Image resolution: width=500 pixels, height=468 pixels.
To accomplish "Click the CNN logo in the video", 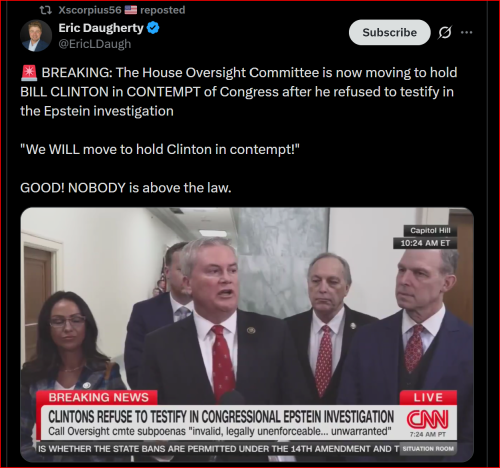I will click(427, 419).
